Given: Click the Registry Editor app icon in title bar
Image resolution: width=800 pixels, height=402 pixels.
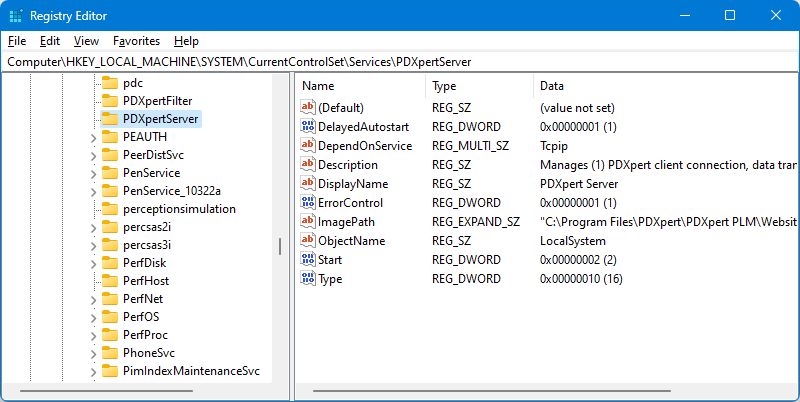Looking at the screenshot, I should click(17, 16).
